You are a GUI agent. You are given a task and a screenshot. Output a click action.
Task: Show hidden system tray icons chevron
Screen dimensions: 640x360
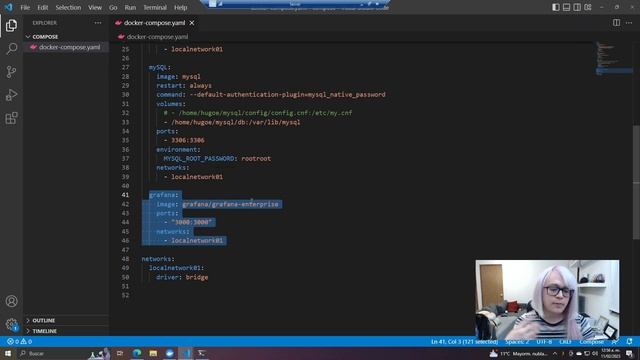pyautogui.click(x=555, y=353)
